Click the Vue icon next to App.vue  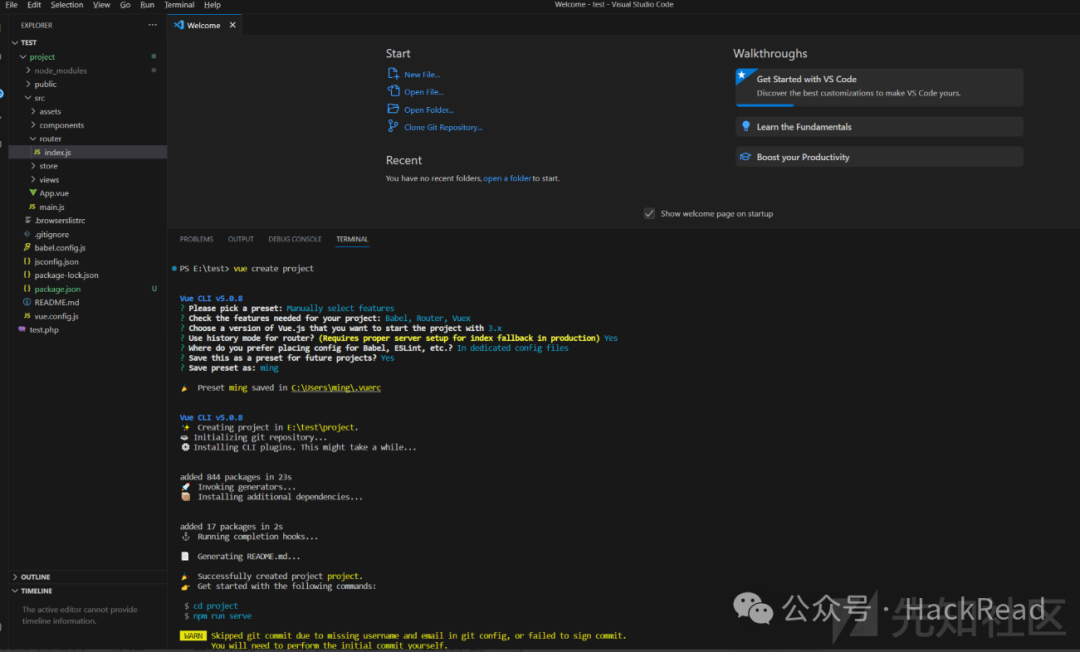32,193
